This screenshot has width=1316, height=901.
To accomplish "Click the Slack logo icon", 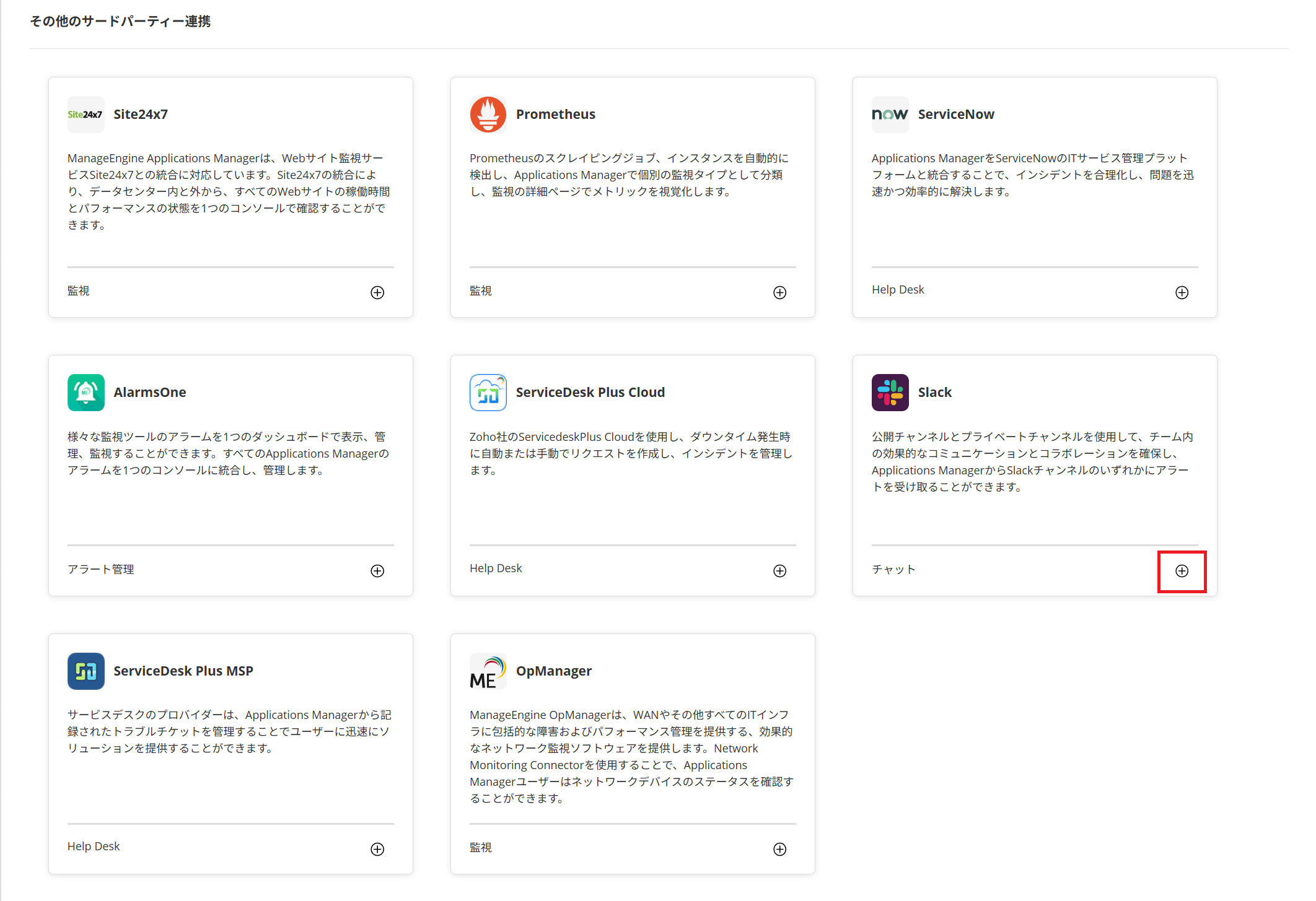I will (890, 393).
